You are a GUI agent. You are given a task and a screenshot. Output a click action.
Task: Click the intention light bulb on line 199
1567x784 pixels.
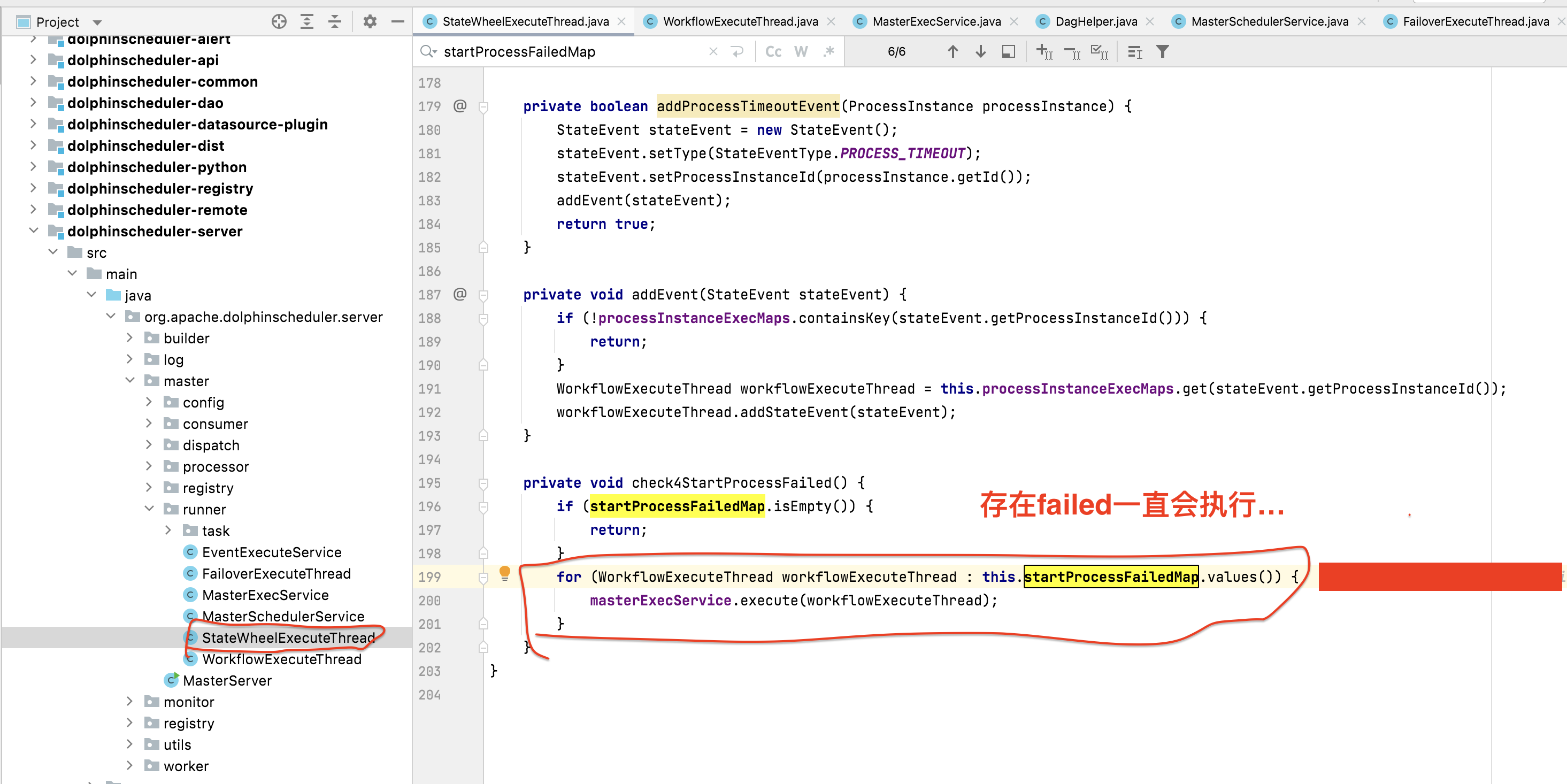coord(504,573)
